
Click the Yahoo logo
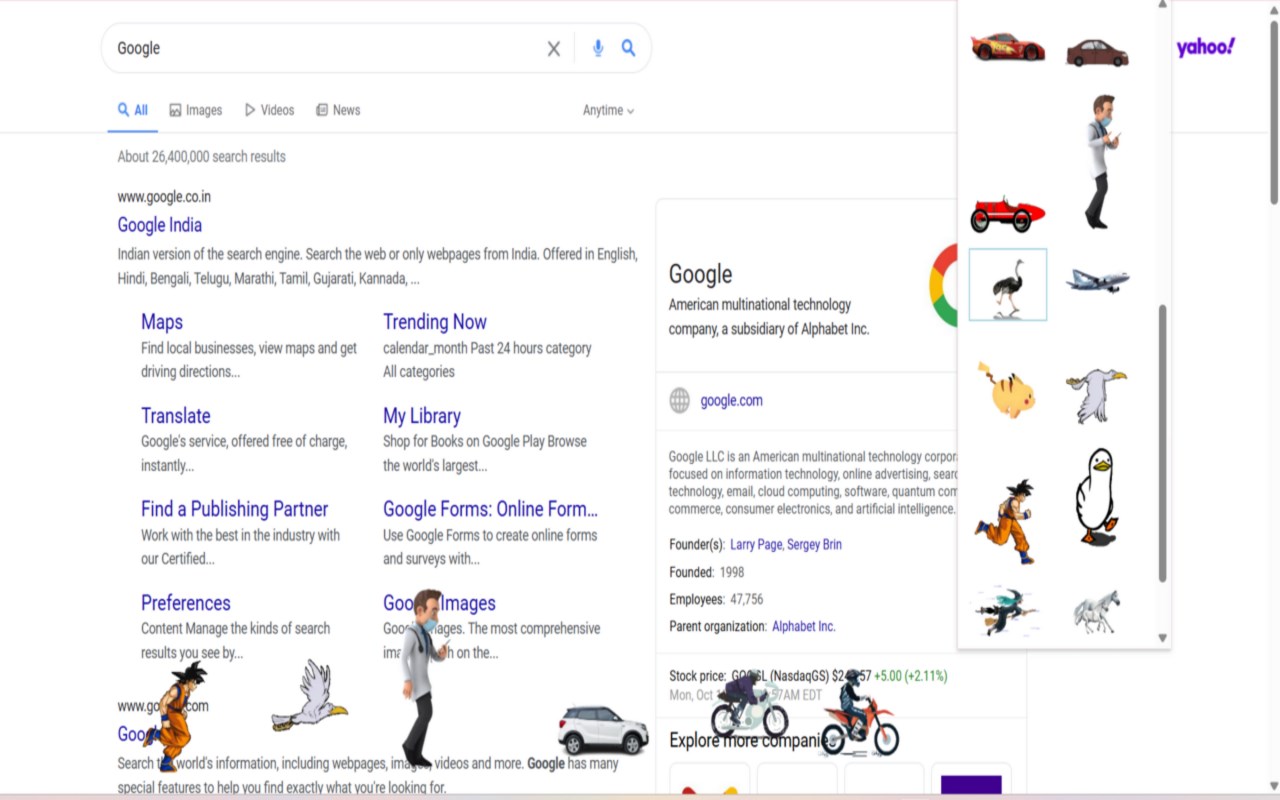[1205, 47]
